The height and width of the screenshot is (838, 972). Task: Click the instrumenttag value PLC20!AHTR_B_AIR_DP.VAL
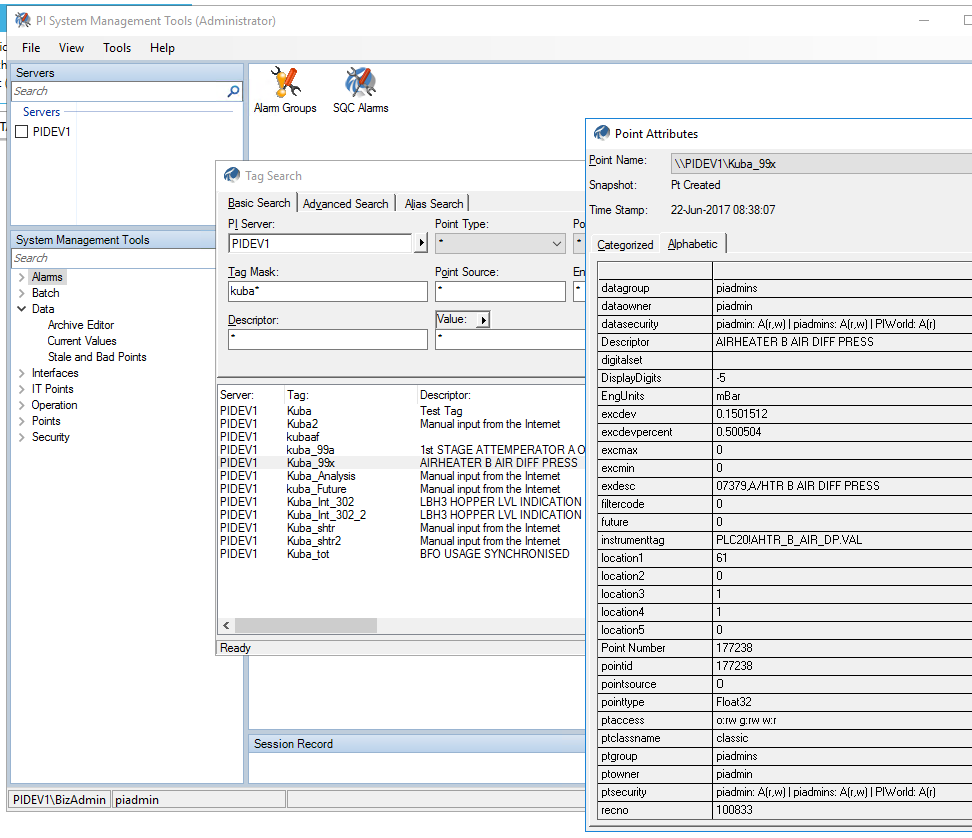789,540
